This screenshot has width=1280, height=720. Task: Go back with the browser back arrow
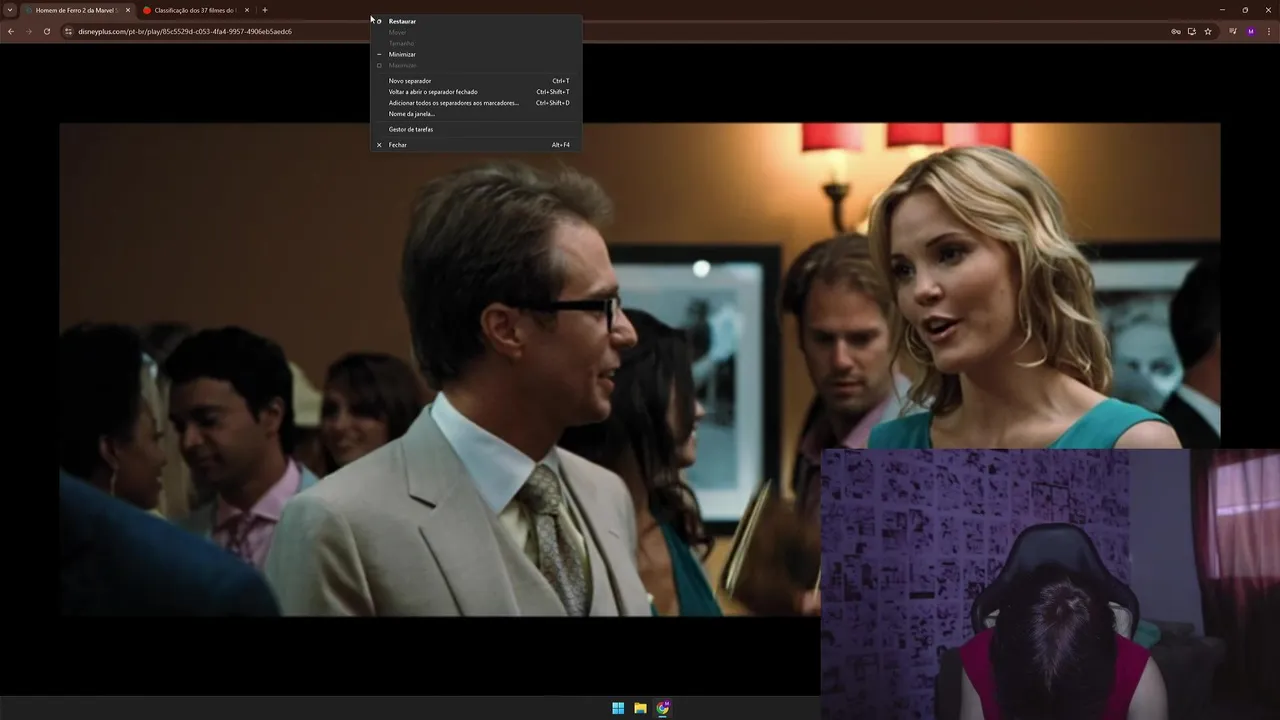tap(11, 31)
